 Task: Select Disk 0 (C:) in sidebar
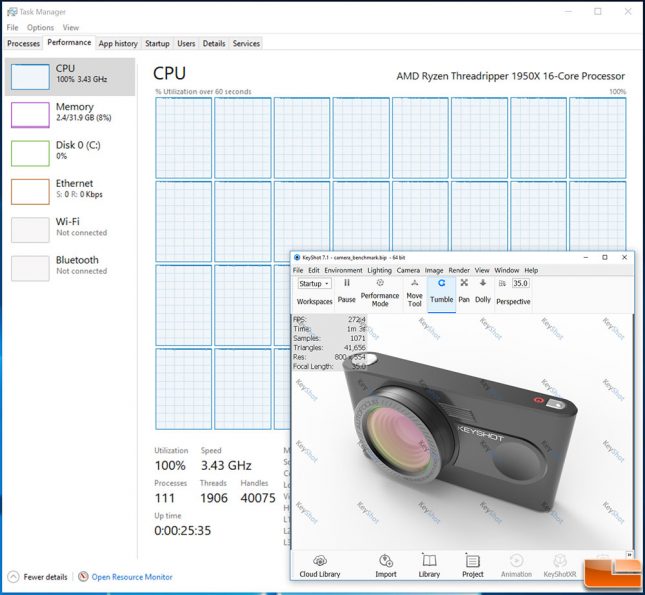click(70, 153)
